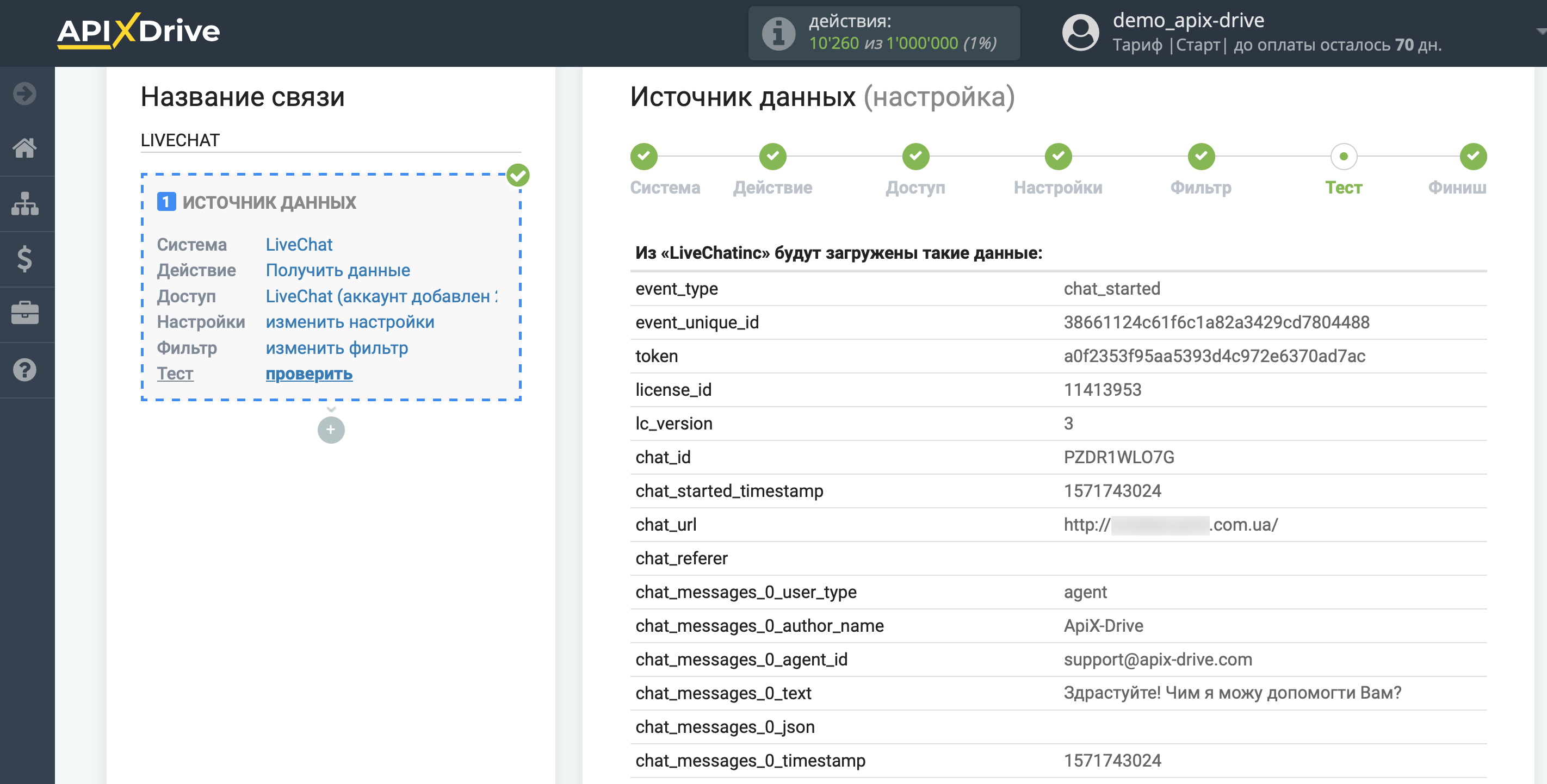Open the home icon in sidebar
The height and width of the screenshot is (784, 1547).
pyautogui.click(x=24, y=148)
